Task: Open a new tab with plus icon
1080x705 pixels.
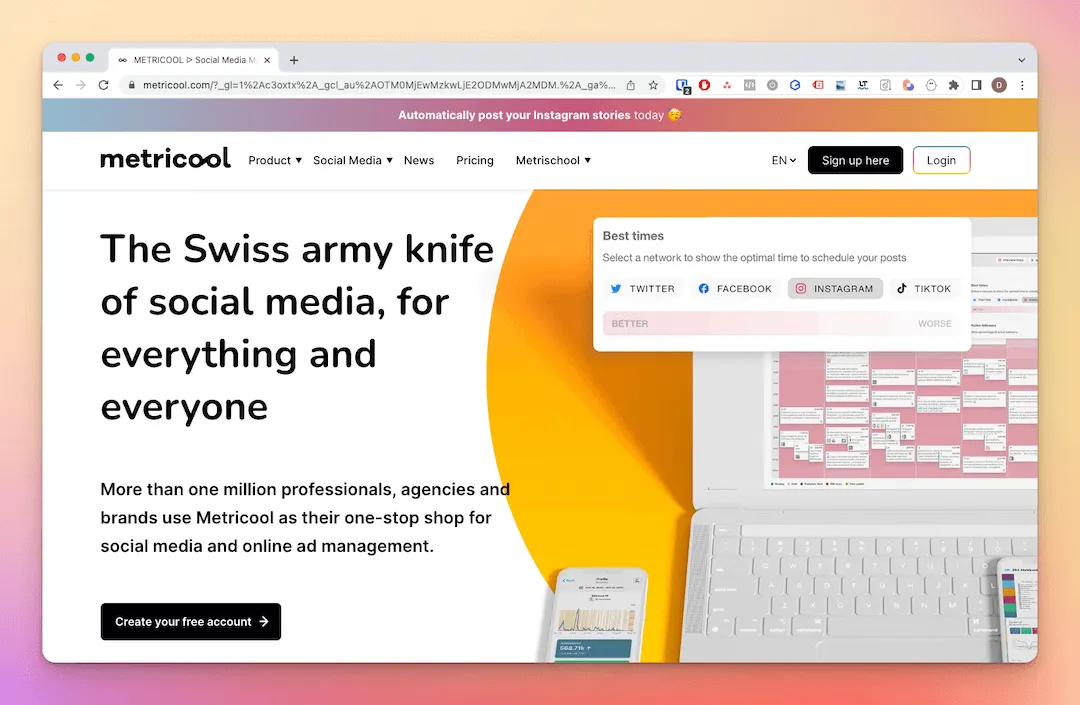Action: pos(294,60)
